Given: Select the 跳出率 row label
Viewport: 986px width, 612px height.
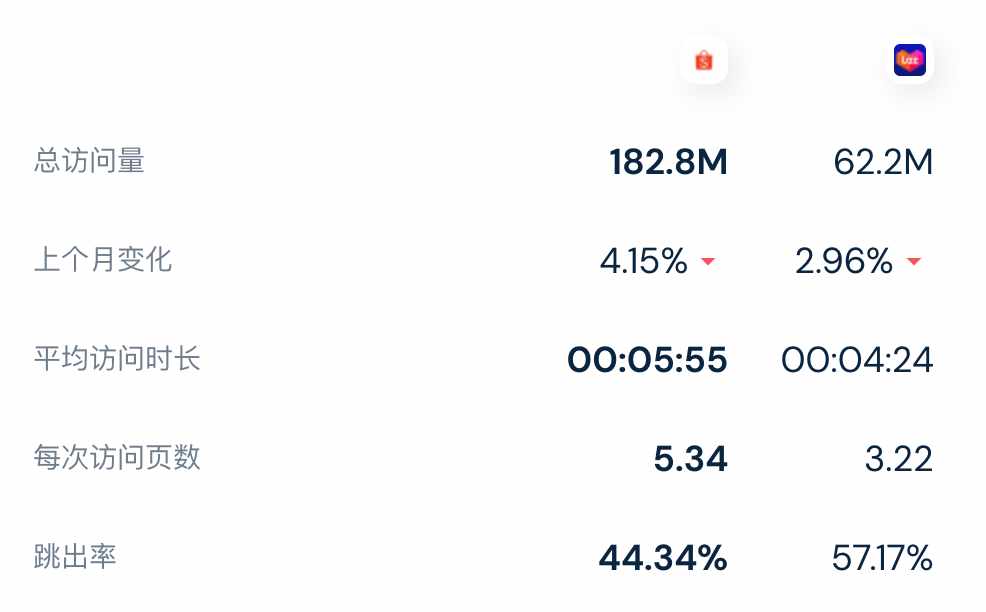Looking at the screenshot, I should (x=75, y=556).
